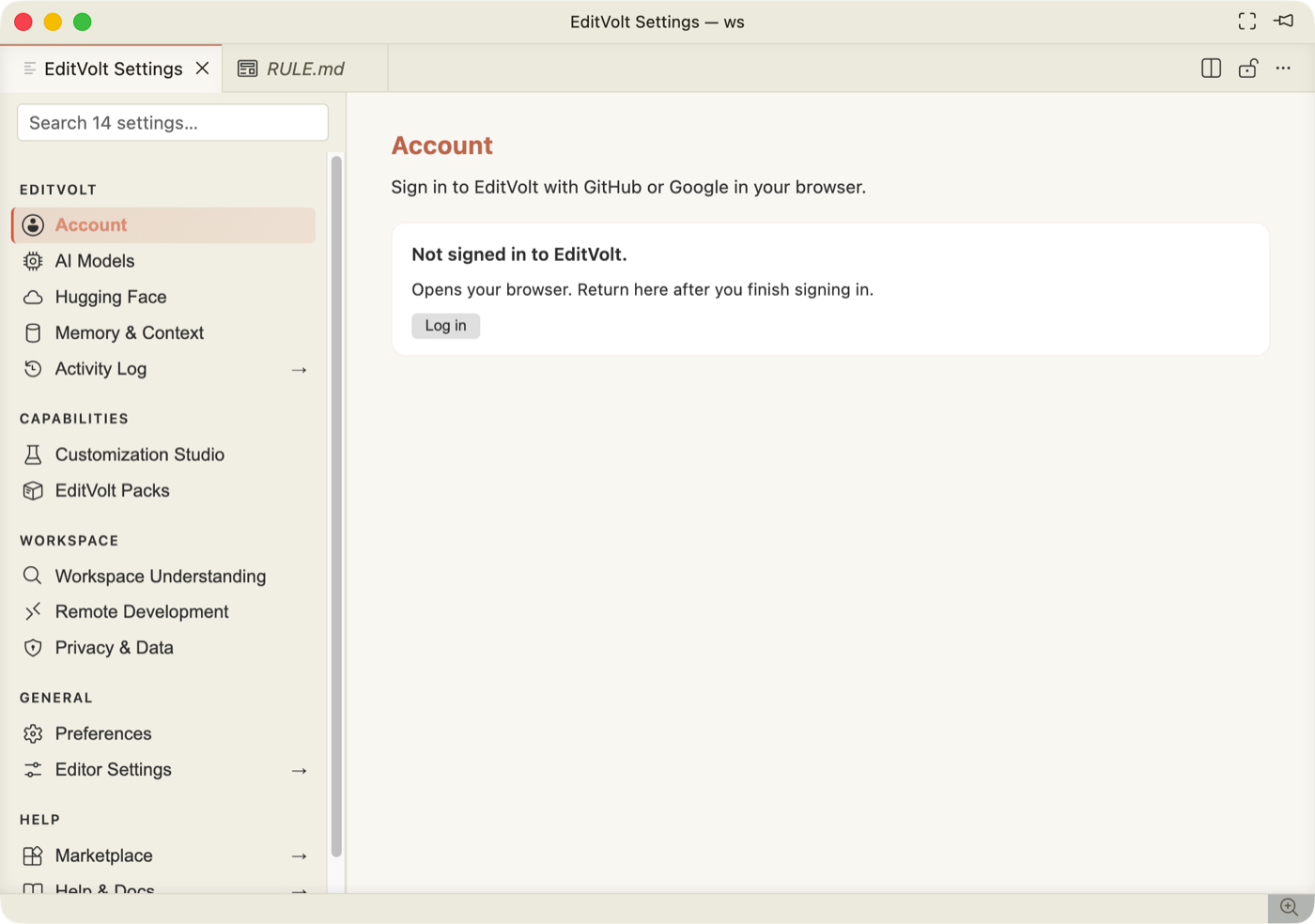Close the EditVolt Settings tab
1315x924 pixels.
[x=202, y=69]
